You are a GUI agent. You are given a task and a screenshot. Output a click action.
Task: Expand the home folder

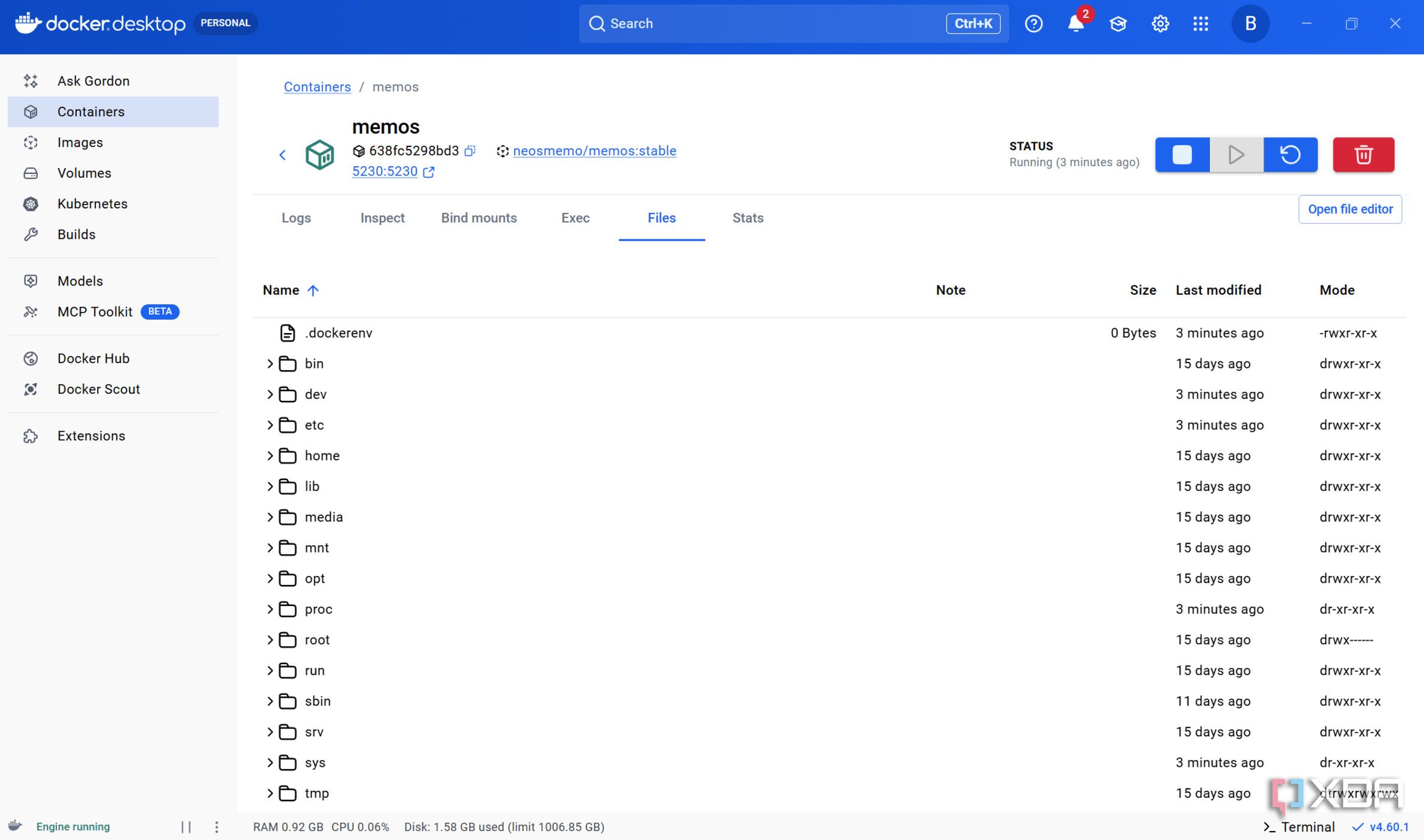point(270,455)
